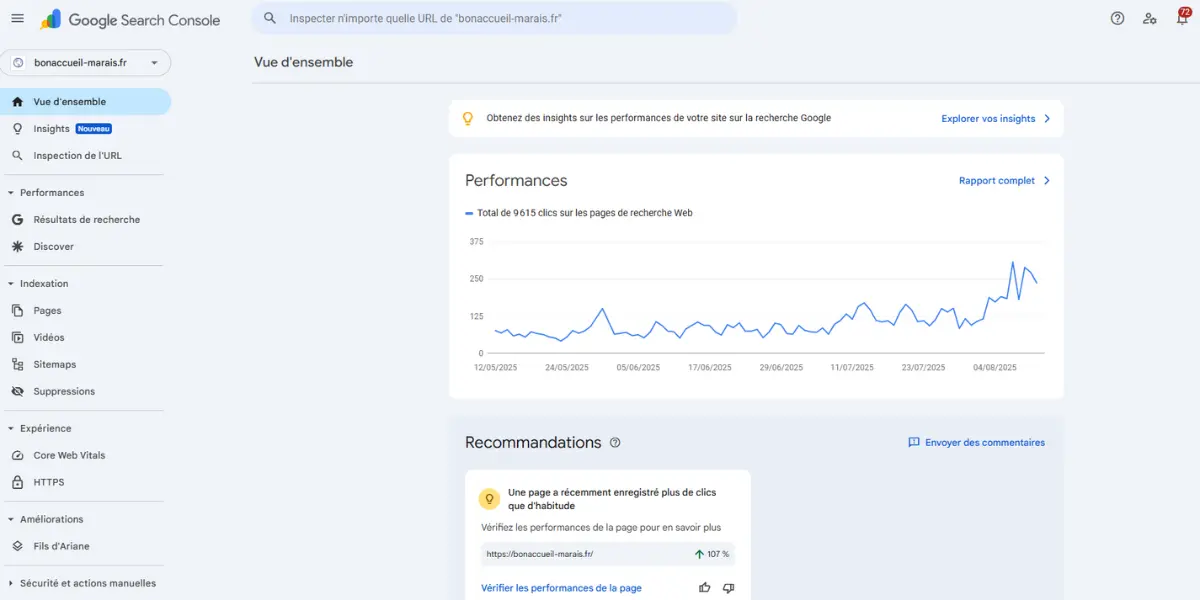This screenshot has width=1200, height=600.
Task: Click the URL inspection search field
Action: coord(495,17)
